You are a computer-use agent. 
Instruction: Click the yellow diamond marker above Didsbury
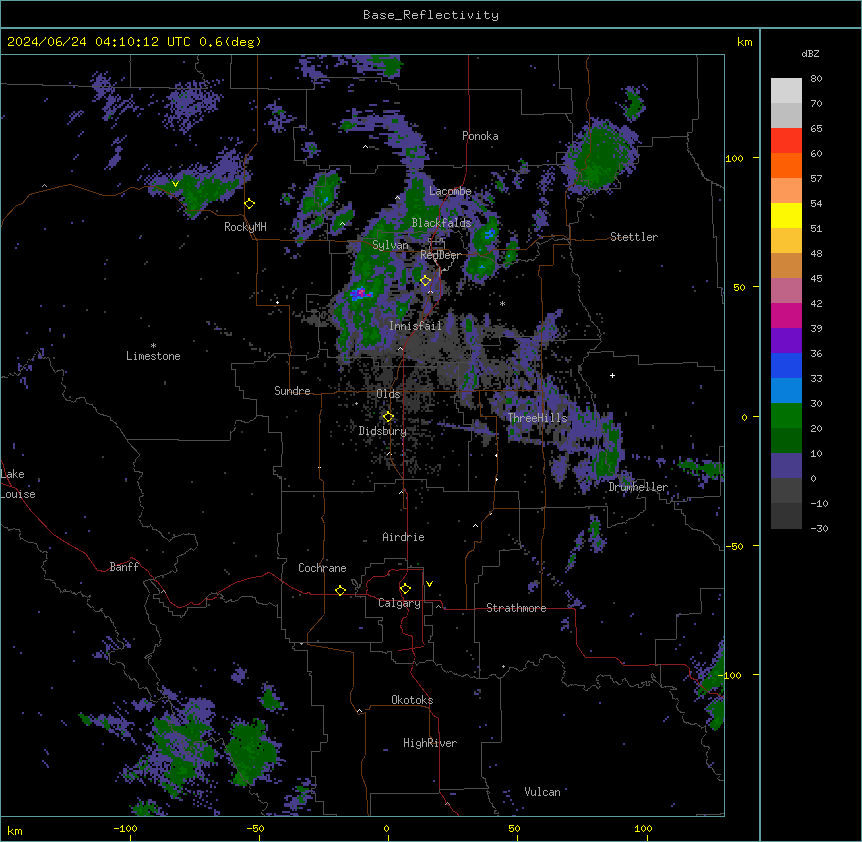pyautogui.click(x=388, y=417)
